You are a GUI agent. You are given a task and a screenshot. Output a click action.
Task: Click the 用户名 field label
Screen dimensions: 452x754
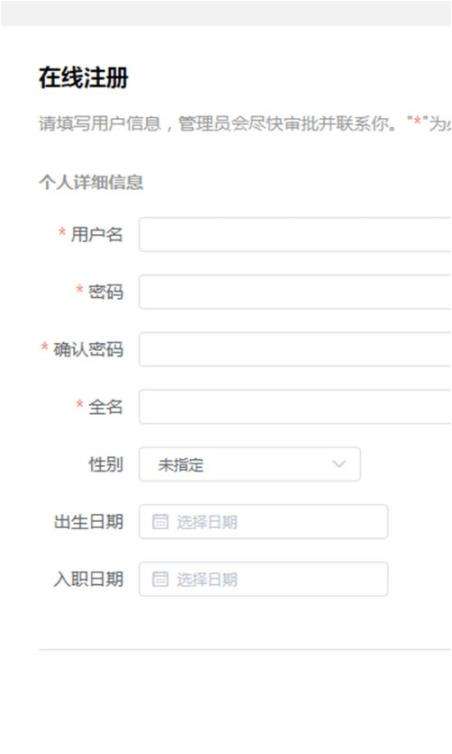pos(97,234)
